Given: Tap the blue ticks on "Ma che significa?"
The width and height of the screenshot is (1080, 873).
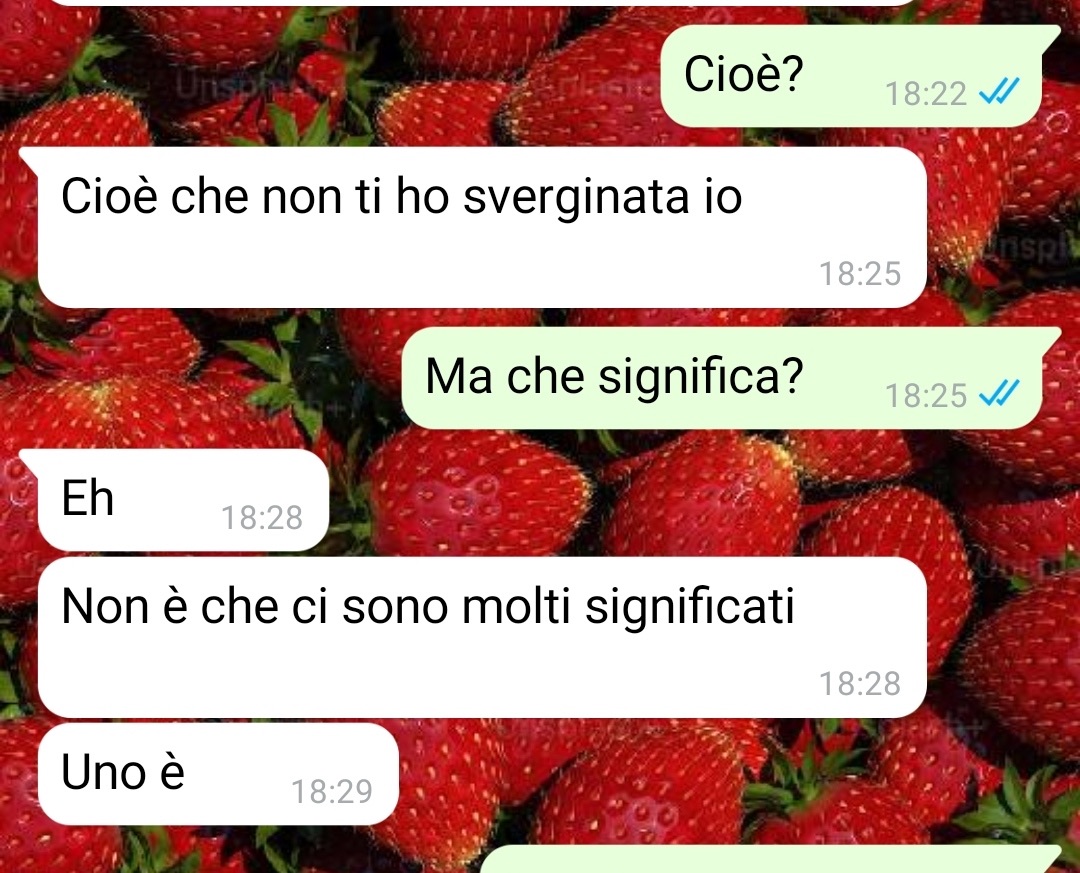Looking at the screenshot, I should pos(999,393).
